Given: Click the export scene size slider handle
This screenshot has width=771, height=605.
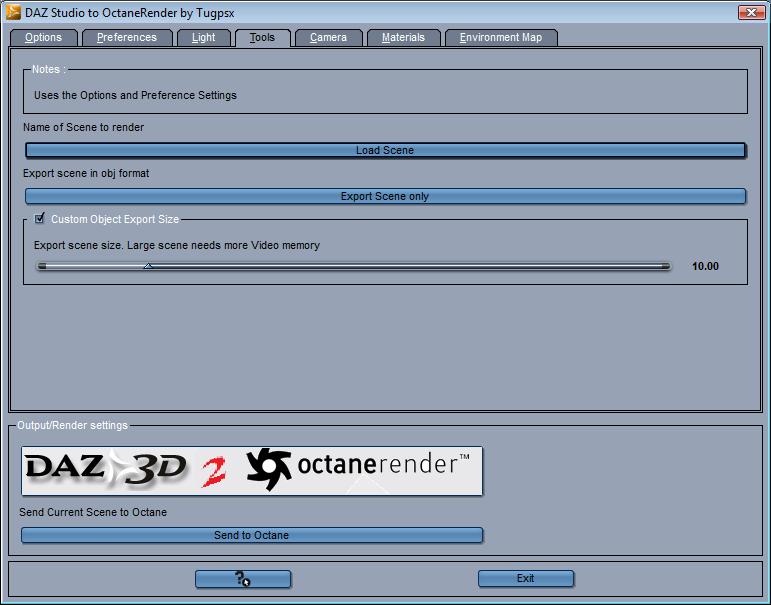Looking at the screenshot, I should (148, 266).
